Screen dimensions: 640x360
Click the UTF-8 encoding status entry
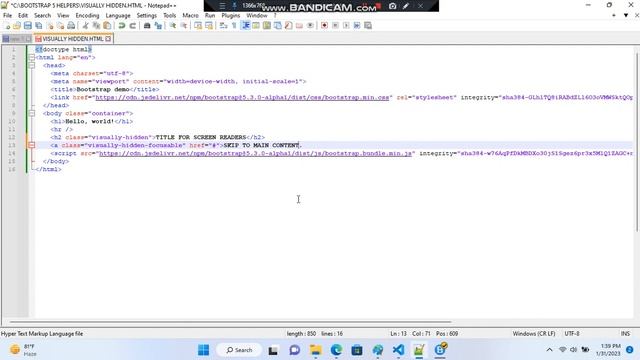pyautogui.click(x=572, y=333)
